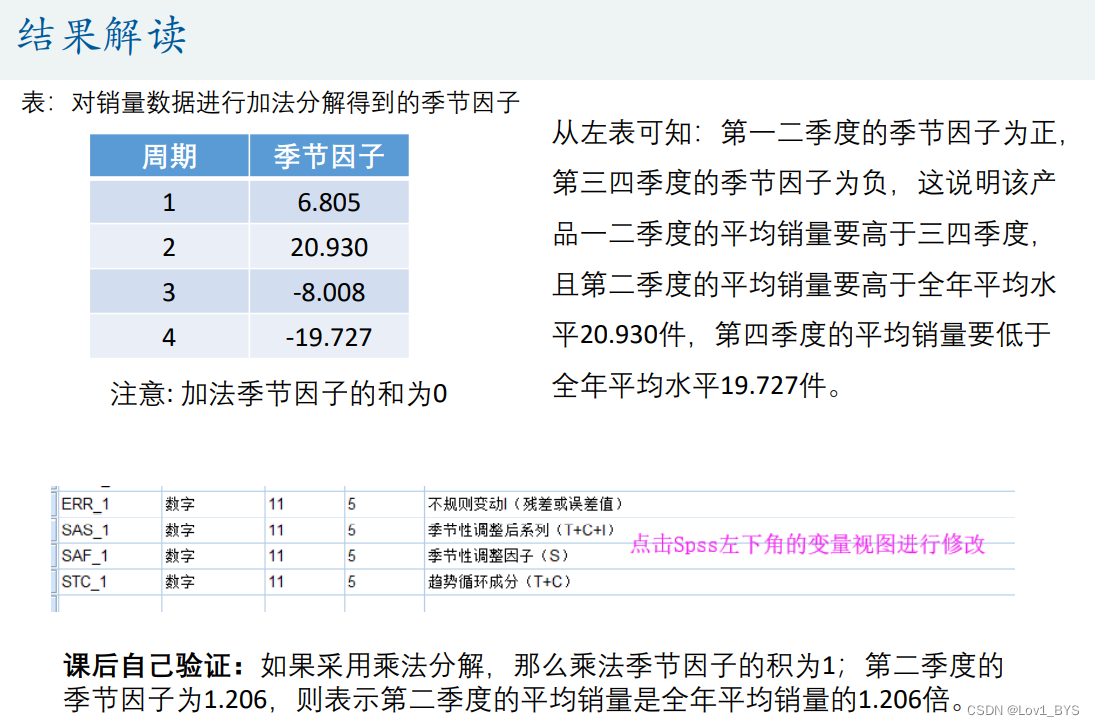Select the SAS_1 variable name cell
Image resolution: width=1095 pixels, height=726 pixels.
pyautogui.click(x=86, y=530)
